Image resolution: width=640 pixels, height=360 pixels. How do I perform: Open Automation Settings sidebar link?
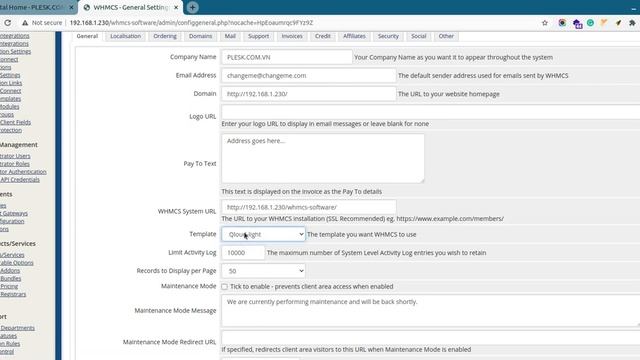pyautogui.click(x=16, y=51)
